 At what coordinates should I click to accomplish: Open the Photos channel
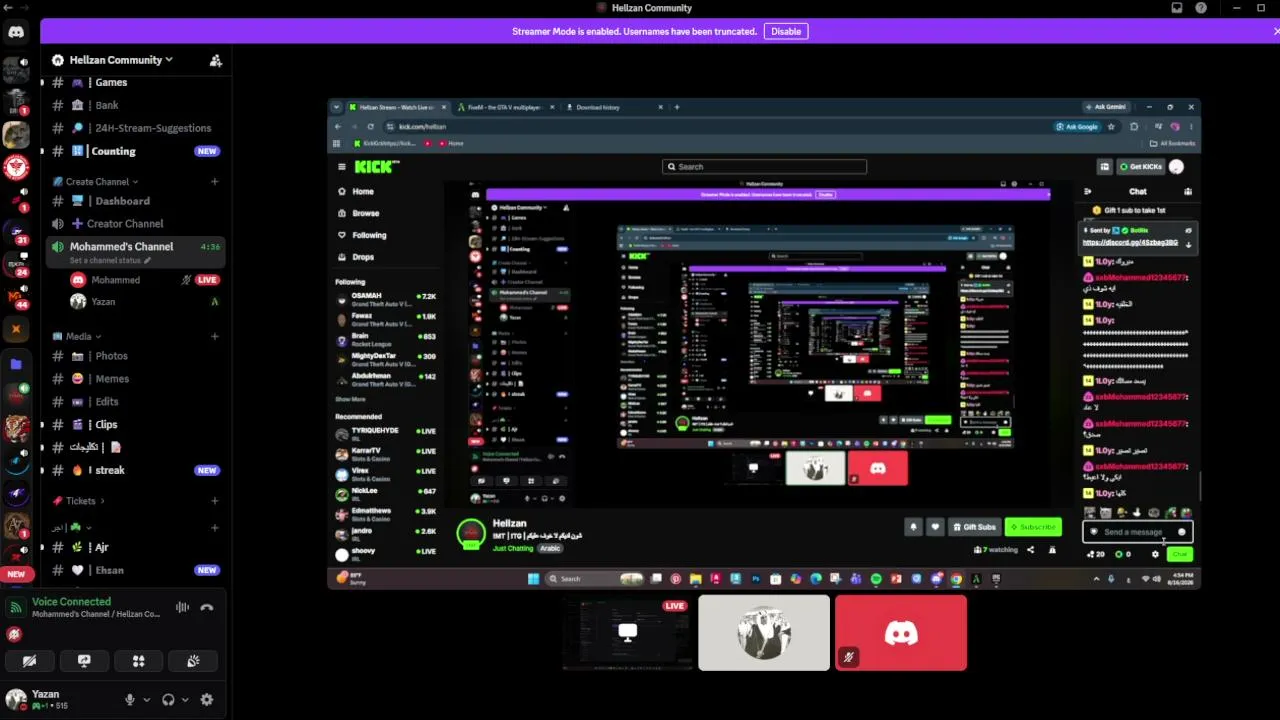pyautogui.click(x=135, y=356)
